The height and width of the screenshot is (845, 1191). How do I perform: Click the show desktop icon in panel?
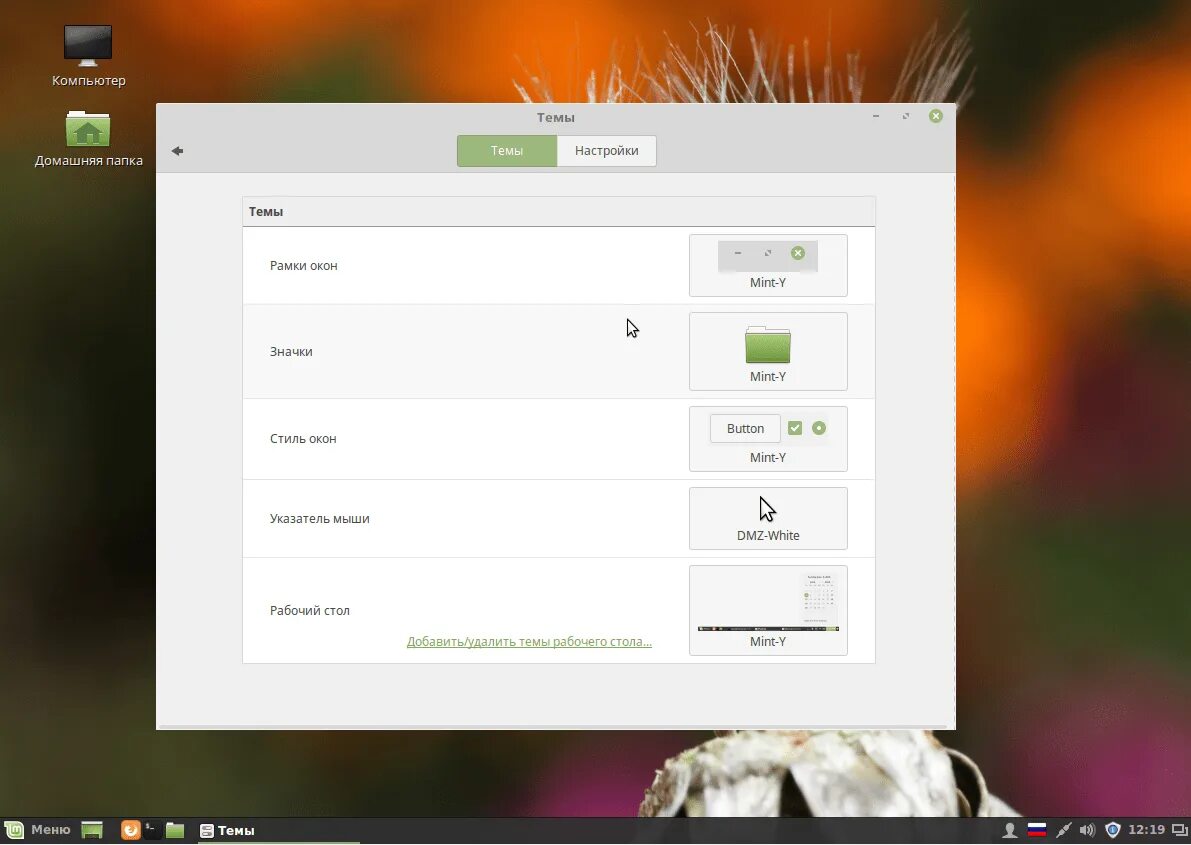click(x=92, y=830)
